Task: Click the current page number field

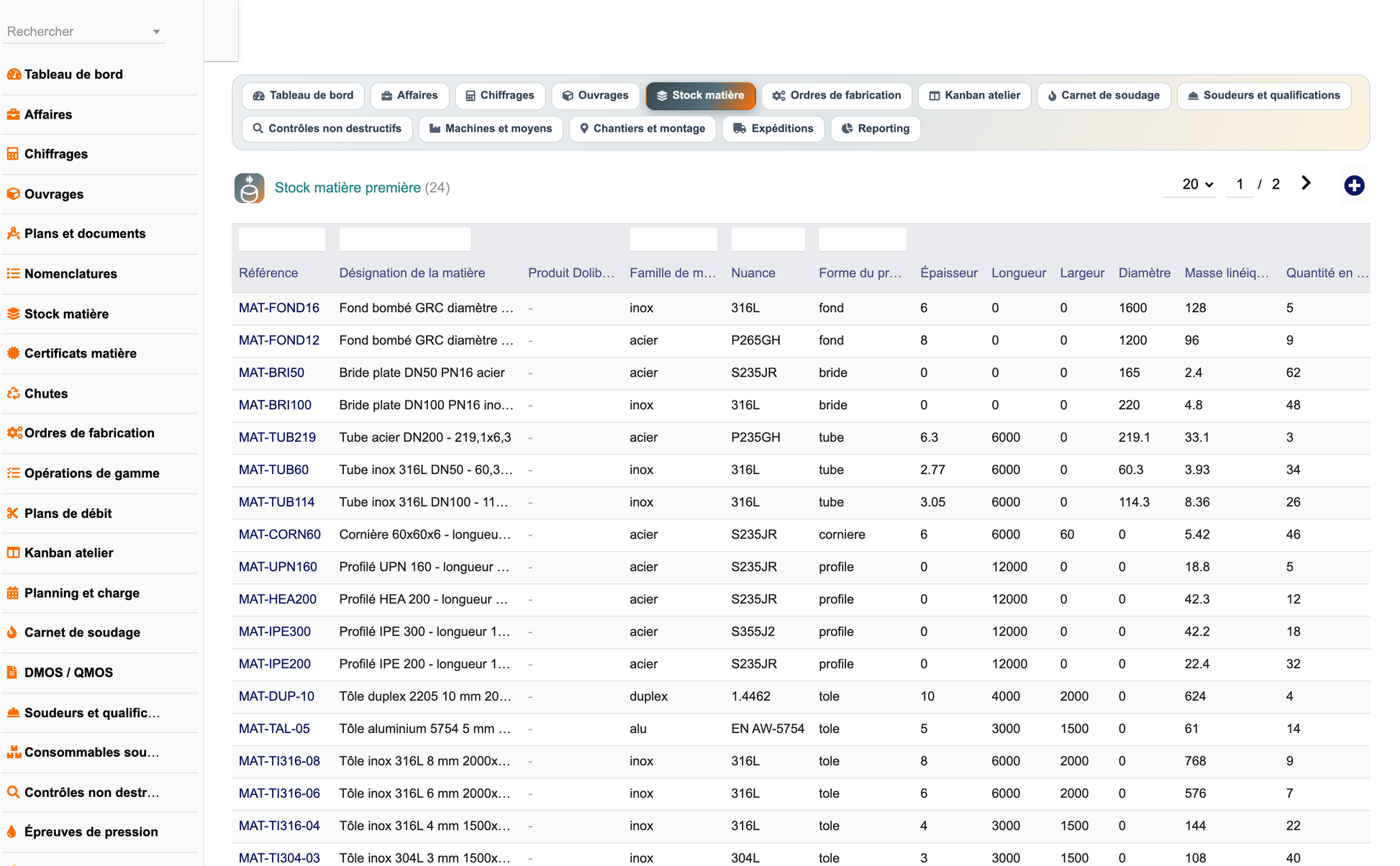Action: tap(1240, 184)
